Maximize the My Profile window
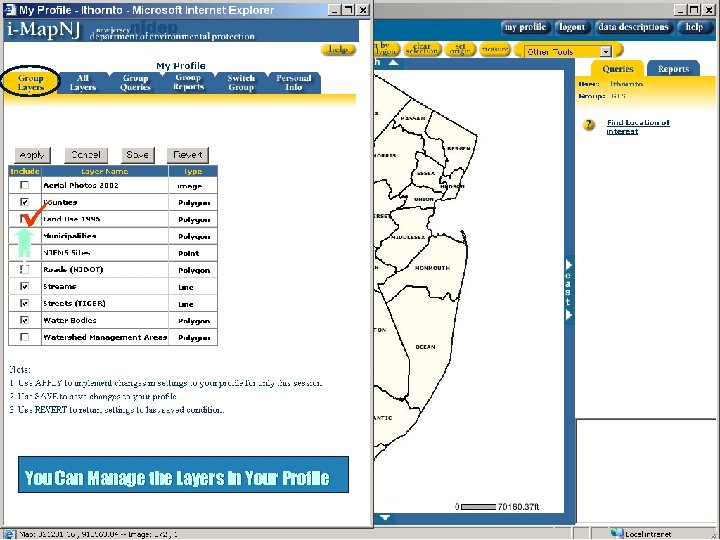Screen dimensions: 720x540 pyautogui.click(x=349, y=10)
